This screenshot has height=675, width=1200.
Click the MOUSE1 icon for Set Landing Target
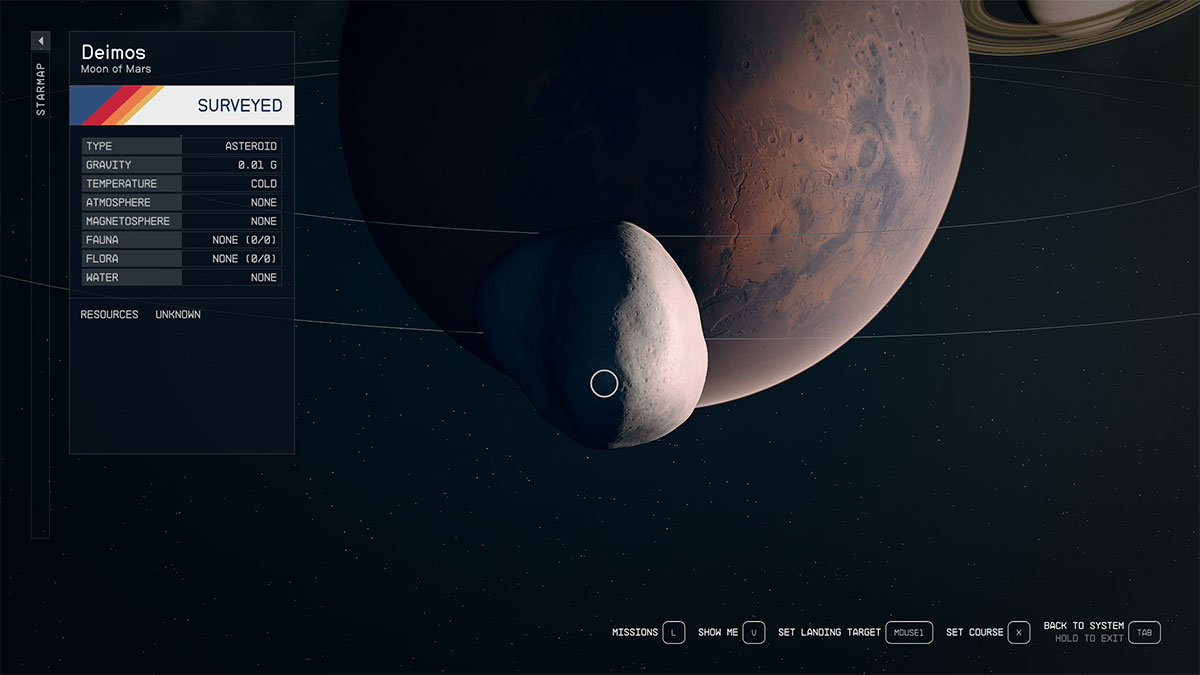pyautogui.click(x=909, y=632)
